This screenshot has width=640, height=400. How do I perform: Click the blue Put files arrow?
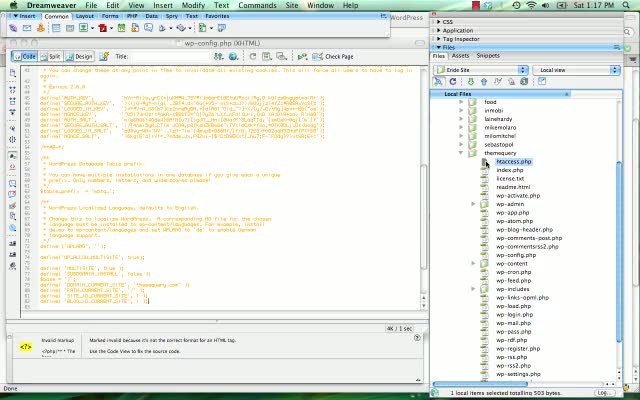point(484,82)
